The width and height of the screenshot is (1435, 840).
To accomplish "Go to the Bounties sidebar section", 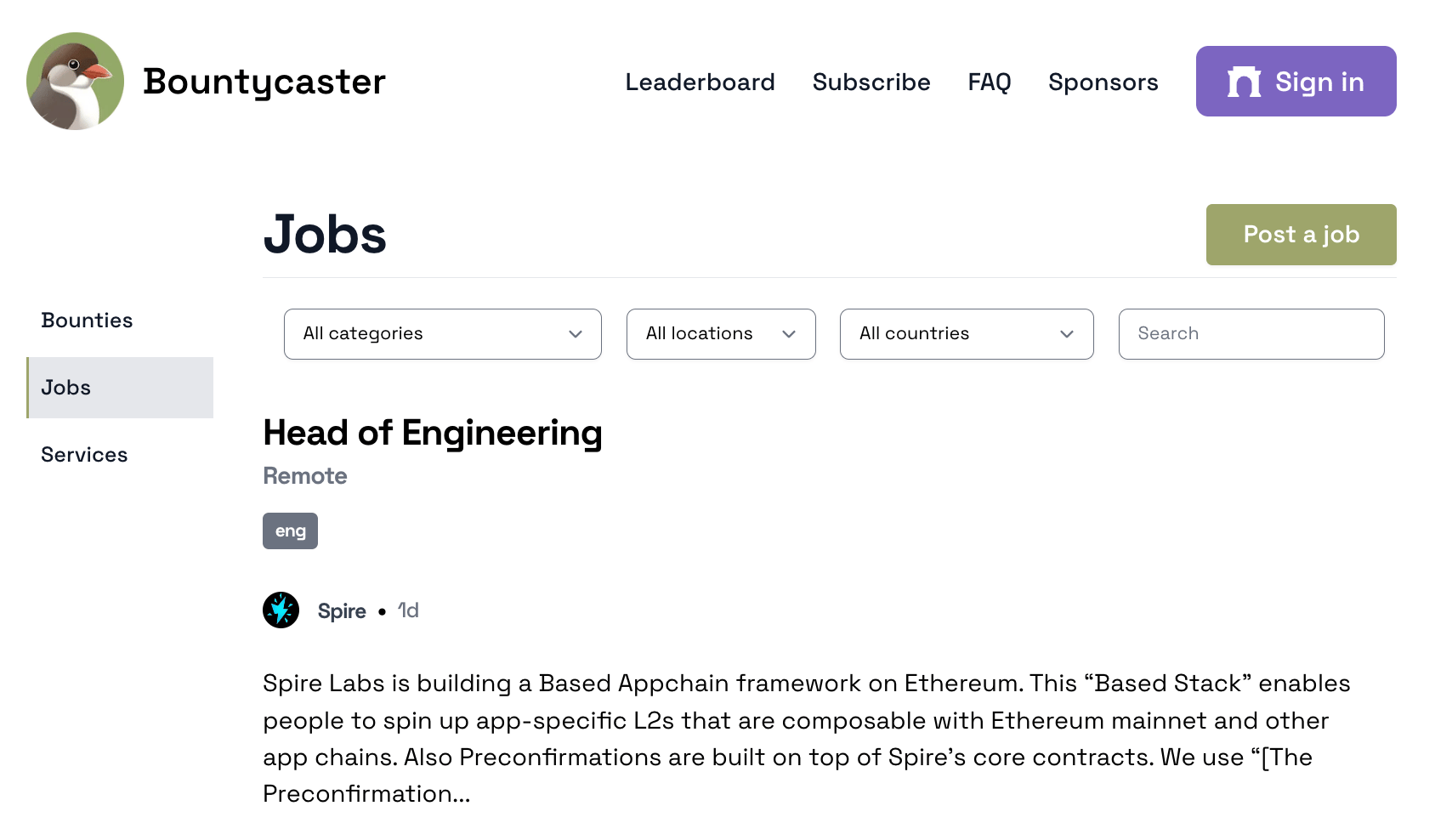I will 87,321.
